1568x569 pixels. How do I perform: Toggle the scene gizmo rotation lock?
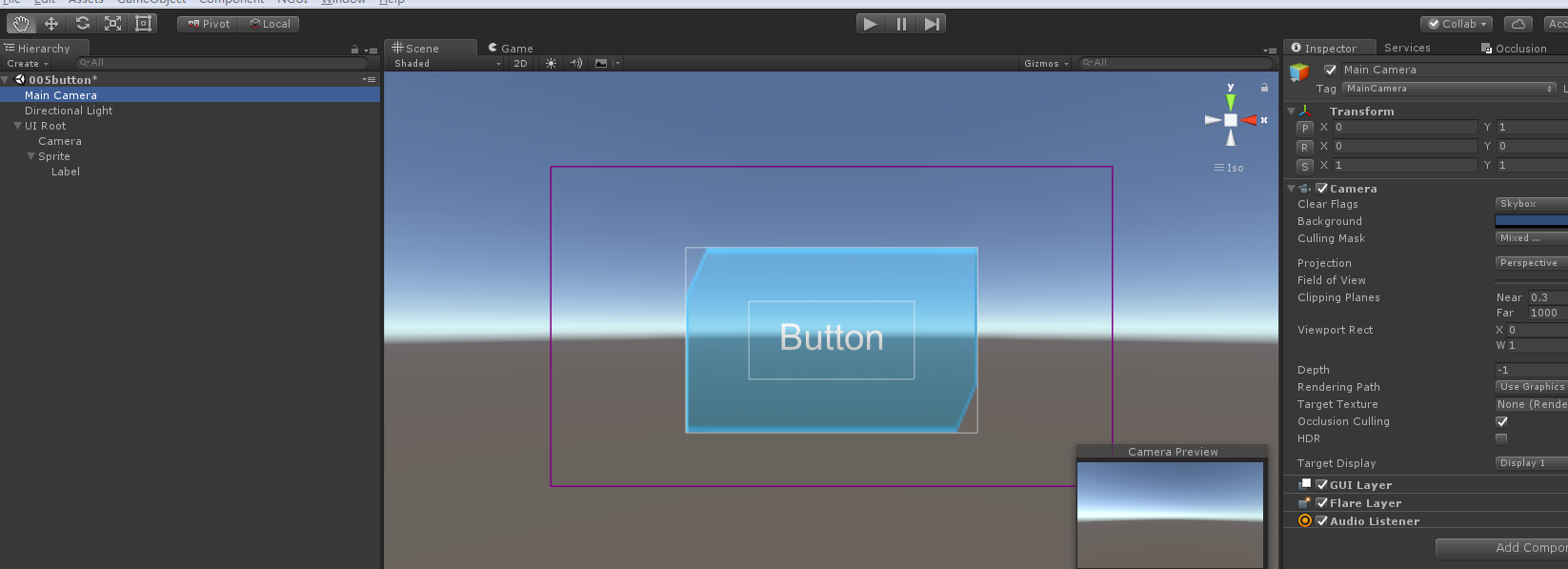click(1264, 88)
